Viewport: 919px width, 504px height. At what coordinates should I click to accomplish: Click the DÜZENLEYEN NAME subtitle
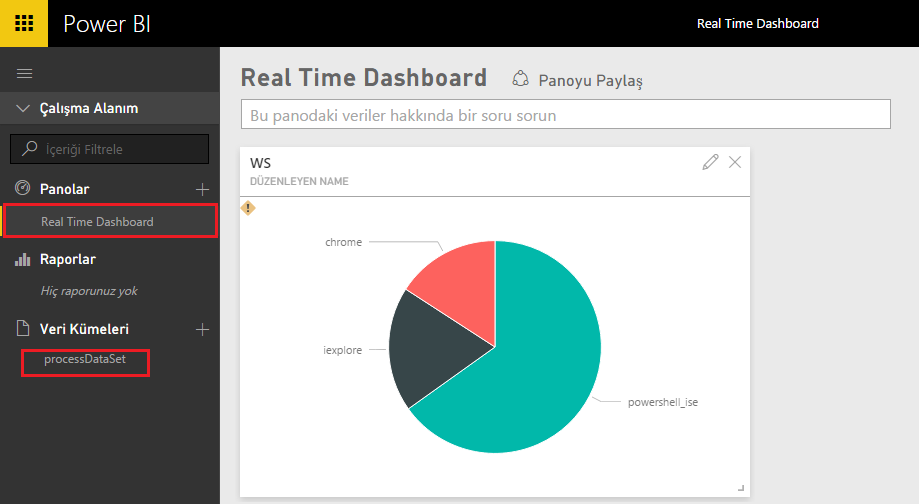[299, 181]
